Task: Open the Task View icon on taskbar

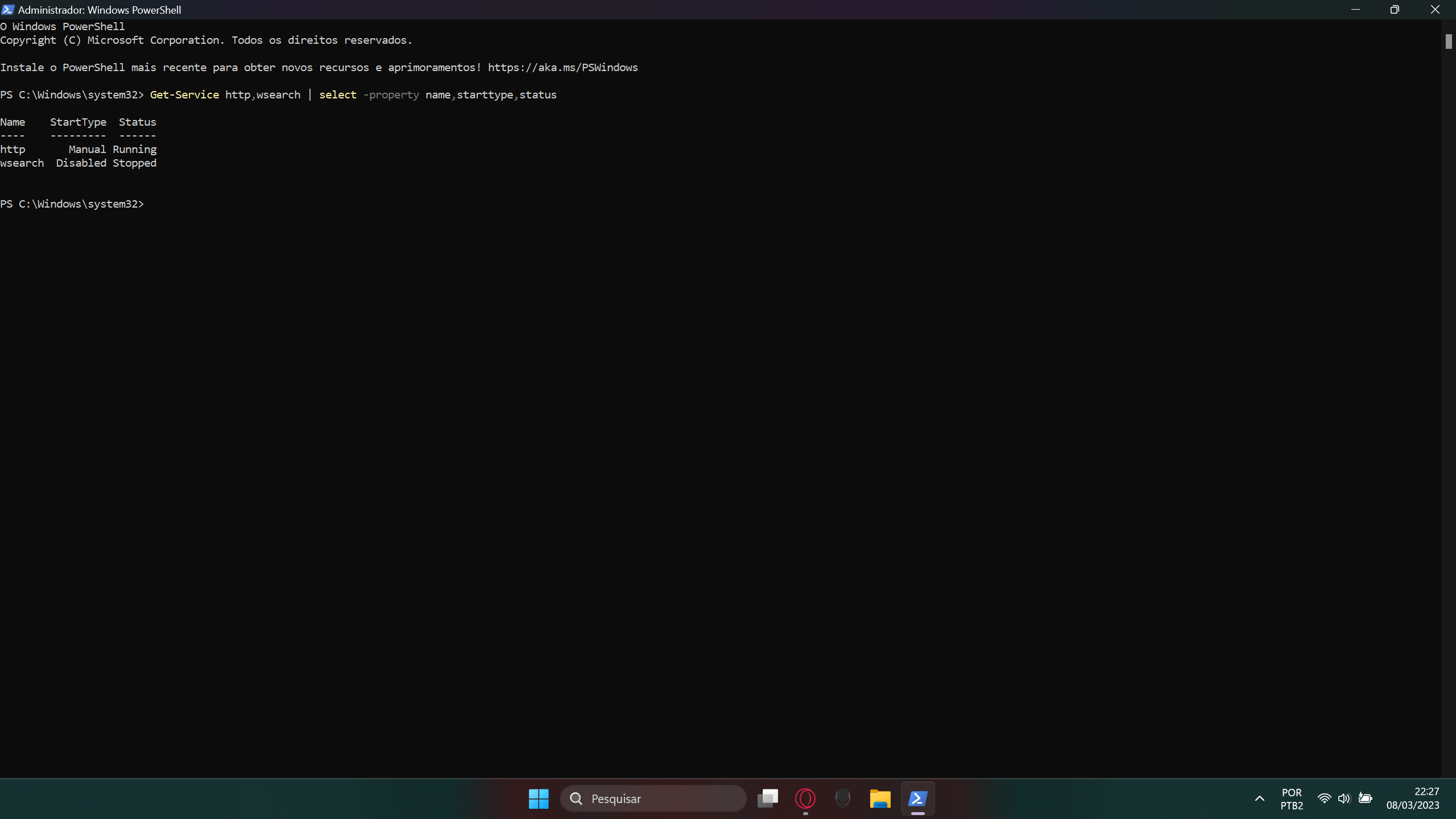Action: click(x=767, y=799)
